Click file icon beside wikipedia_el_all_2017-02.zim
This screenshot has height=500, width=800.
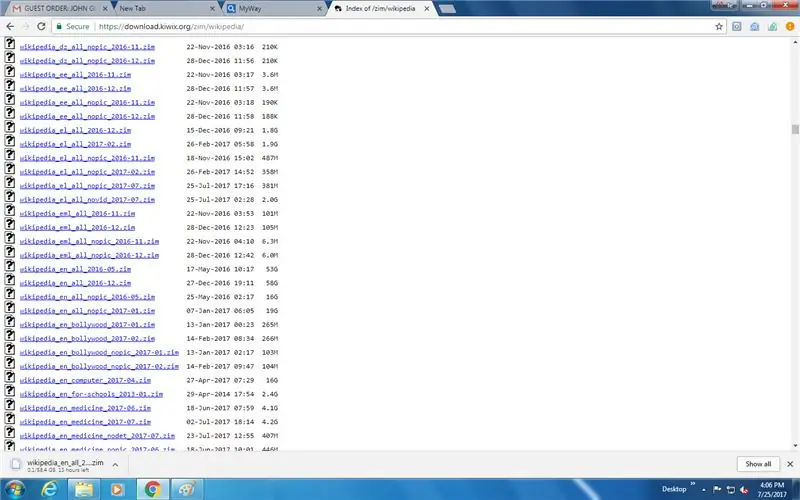pyautogui.click(x=9, y=141)
